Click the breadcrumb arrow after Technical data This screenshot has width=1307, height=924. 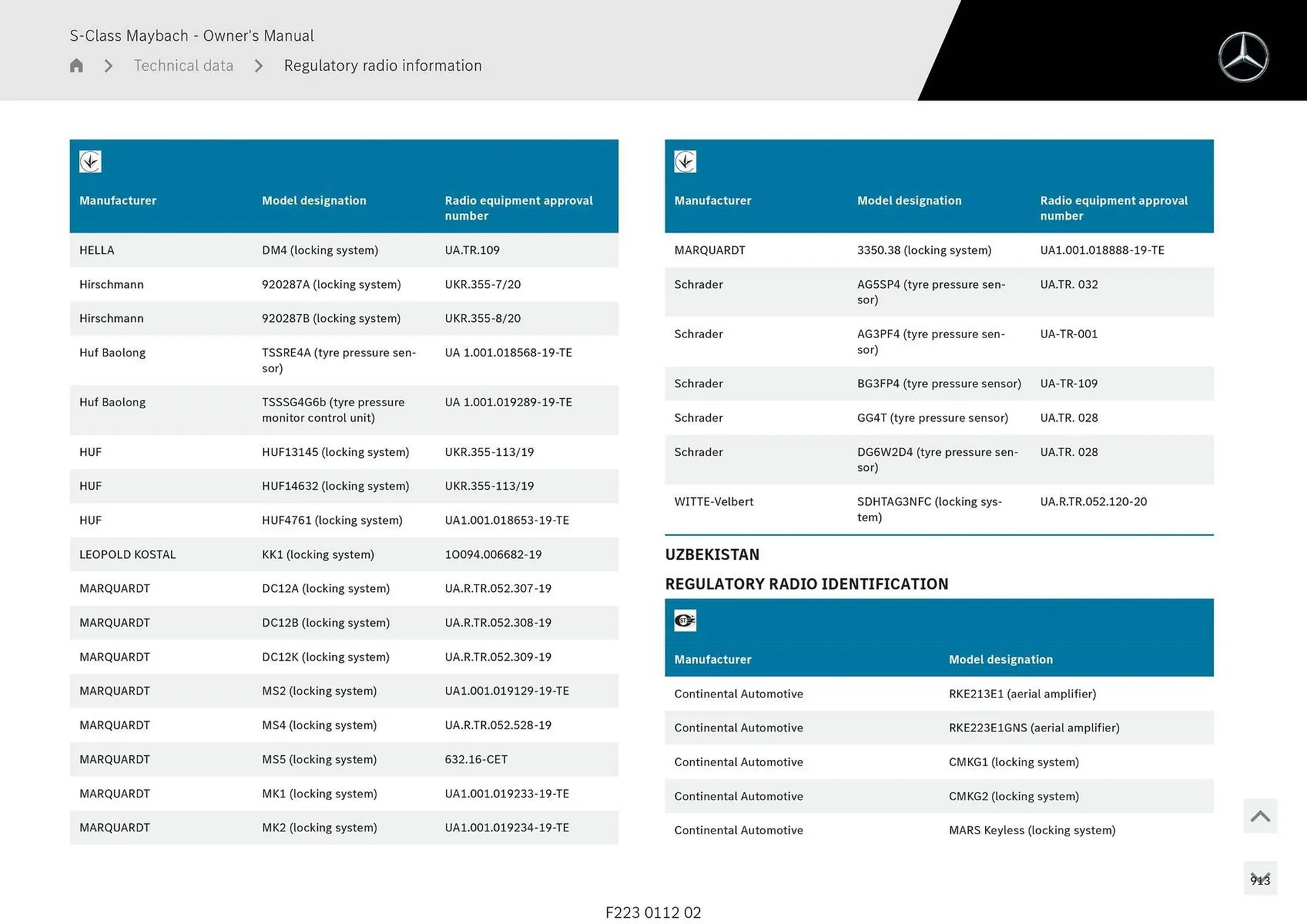coord(259,66)
